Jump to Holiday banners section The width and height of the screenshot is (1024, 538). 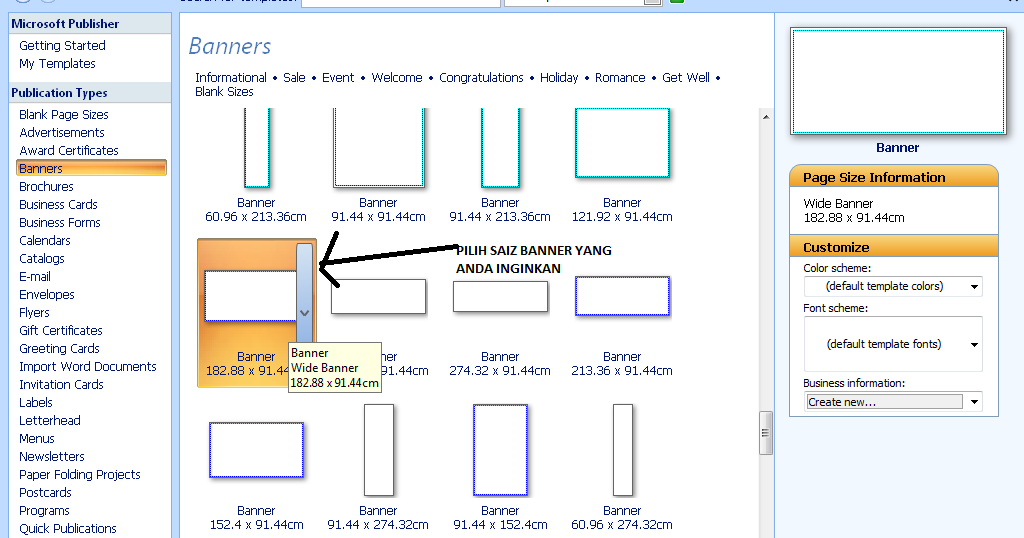559,78
